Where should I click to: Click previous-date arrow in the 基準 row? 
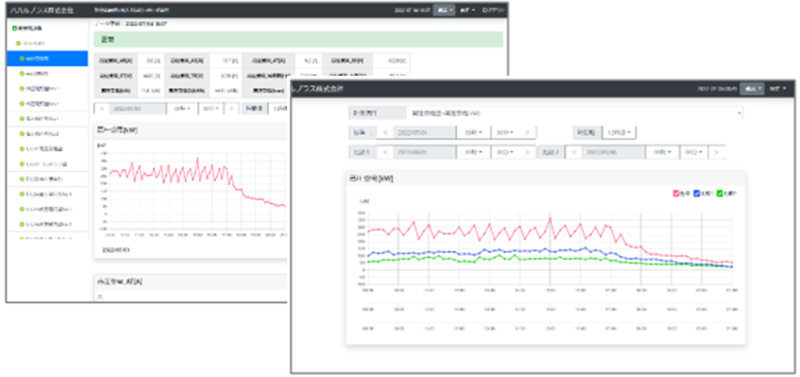click(x=385, y=132)
